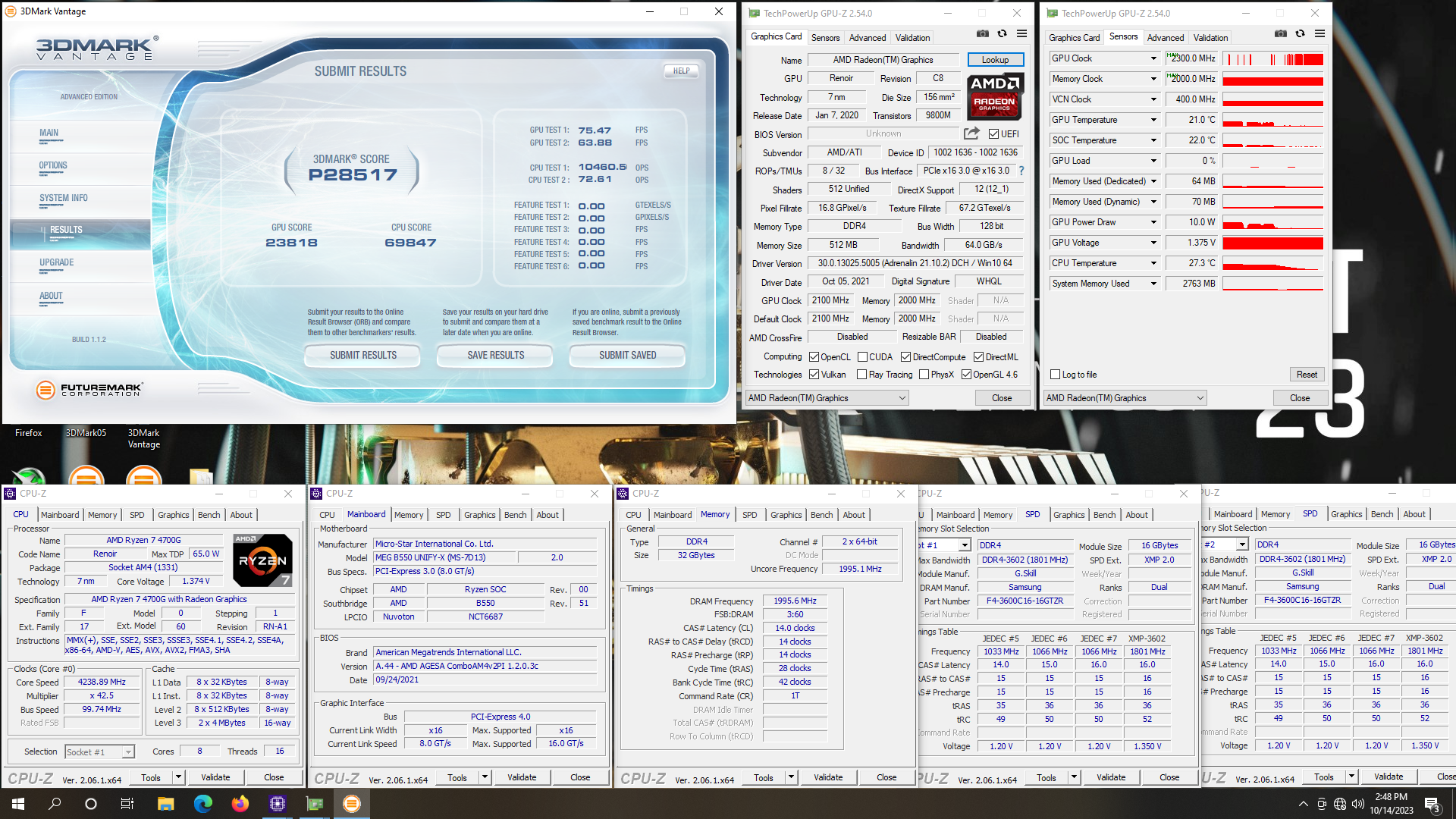Click the volume icon in system tray
The image size is (1456, 819).
pyautogui.click(x=1357, y=804)
